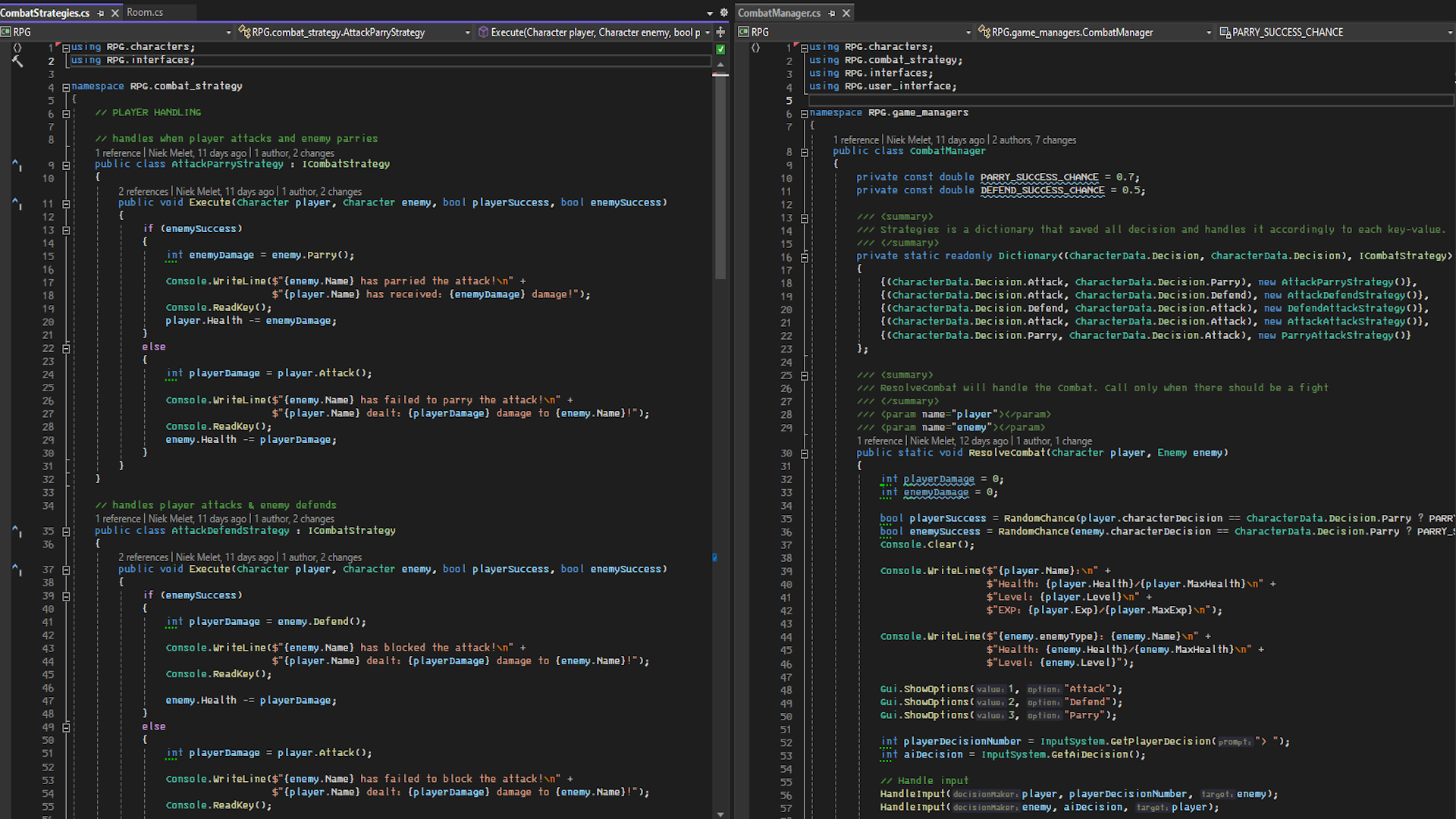Viewport: 1456px width, 819px height.
Task: Click the split editor icon in CombatStrategies pane
Action: pyautogui.click(x=720, y=32)
